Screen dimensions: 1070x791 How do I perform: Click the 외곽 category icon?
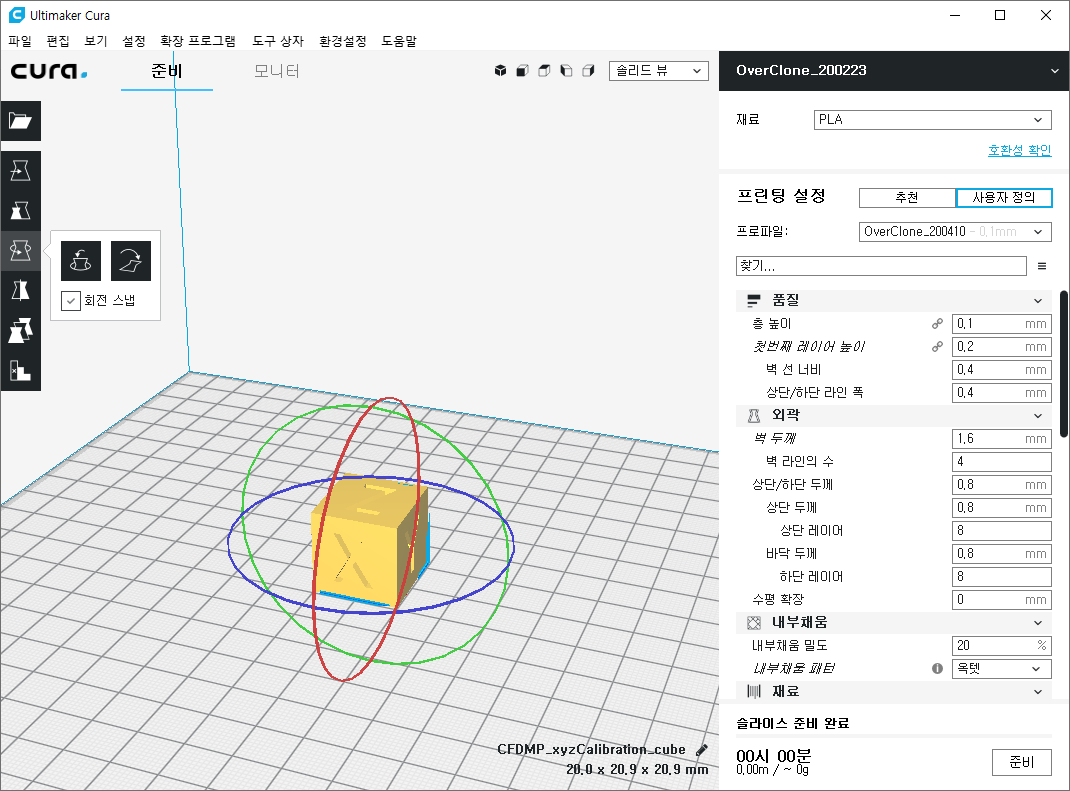(753, 416)
